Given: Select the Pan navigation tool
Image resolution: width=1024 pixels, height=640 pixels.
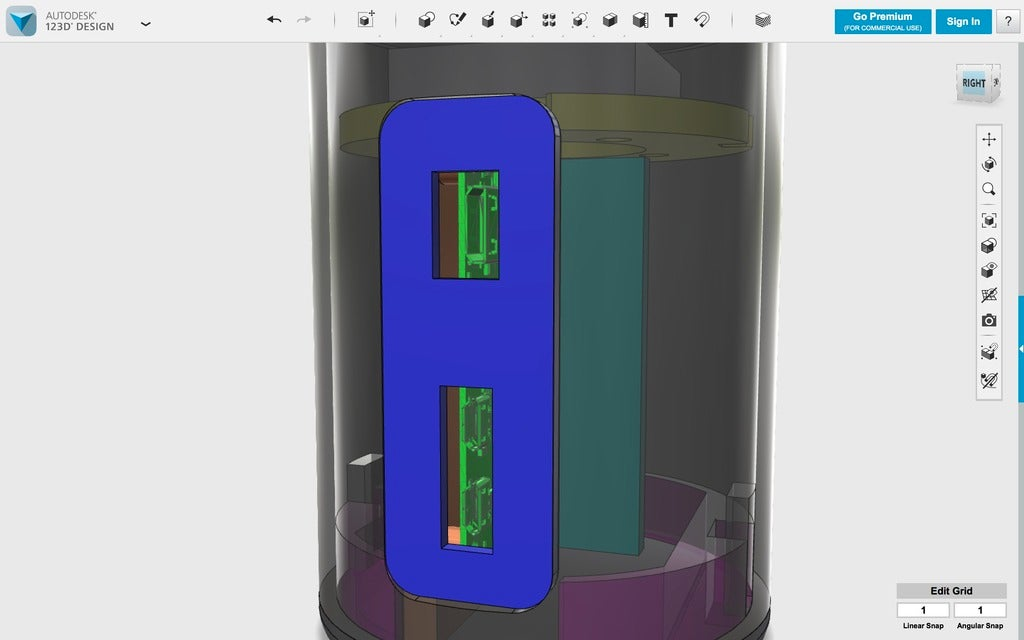Looking at the screenshot, I should tap(989, 139).
